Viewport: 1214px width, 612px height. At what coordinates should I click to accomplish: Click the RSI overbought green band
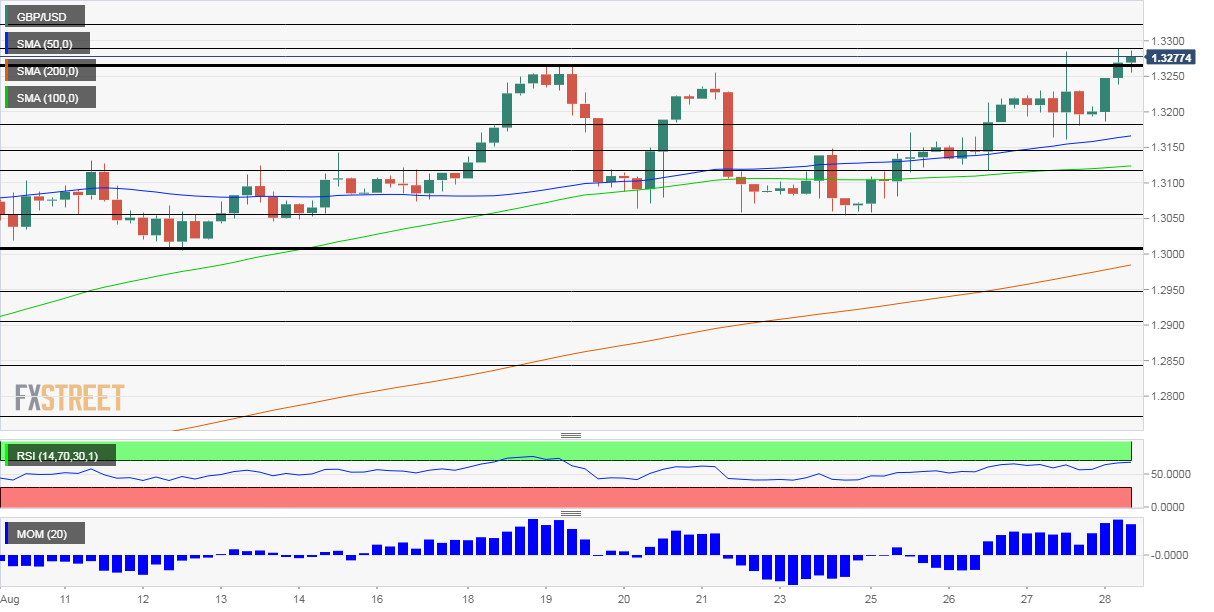[566, 451]
